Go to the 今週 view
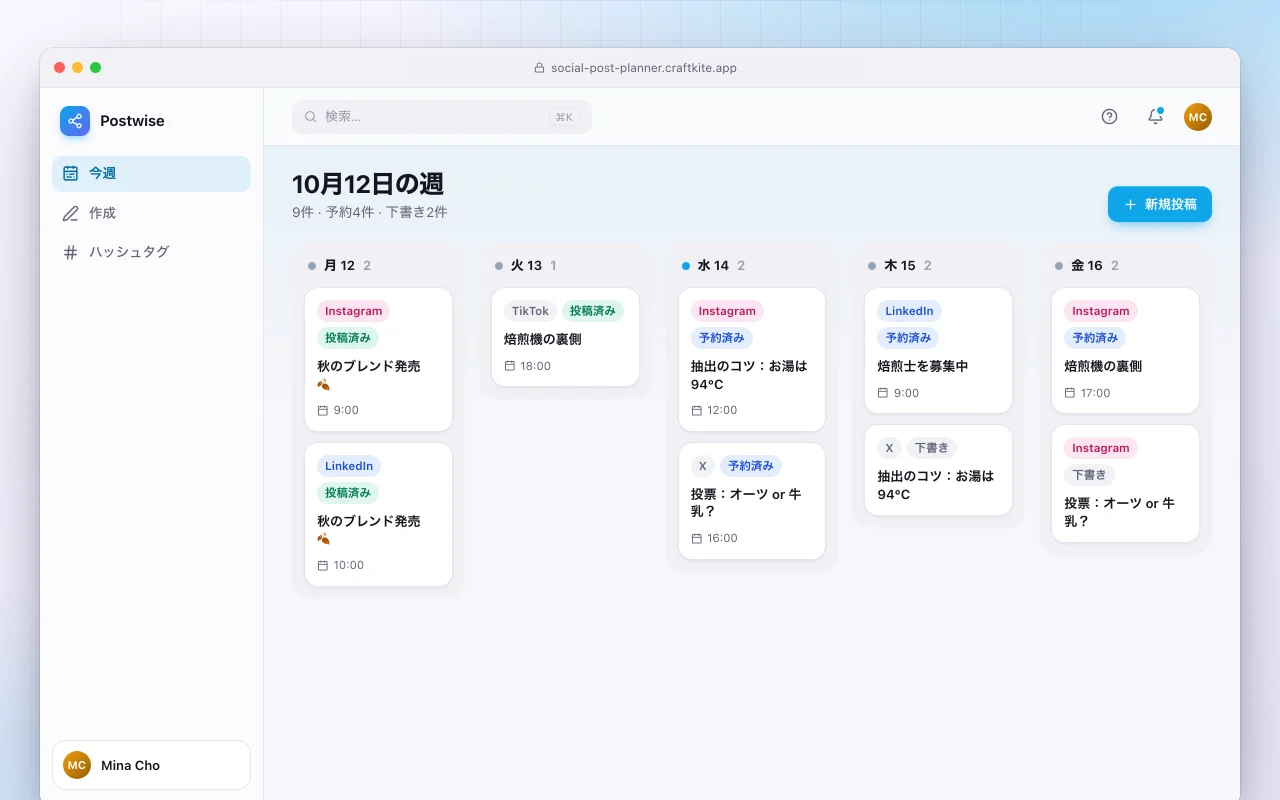Viewport: 1280px width, 800px height. pyautogui.click(x=151, y=173)
